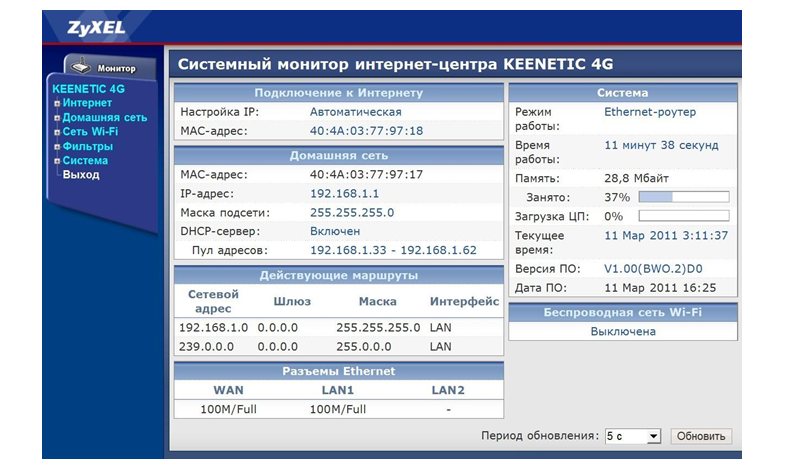Click the WAN speed 100M/Full value
The height and width of the screenshot is (467, 800).
[x=228, y=409]
